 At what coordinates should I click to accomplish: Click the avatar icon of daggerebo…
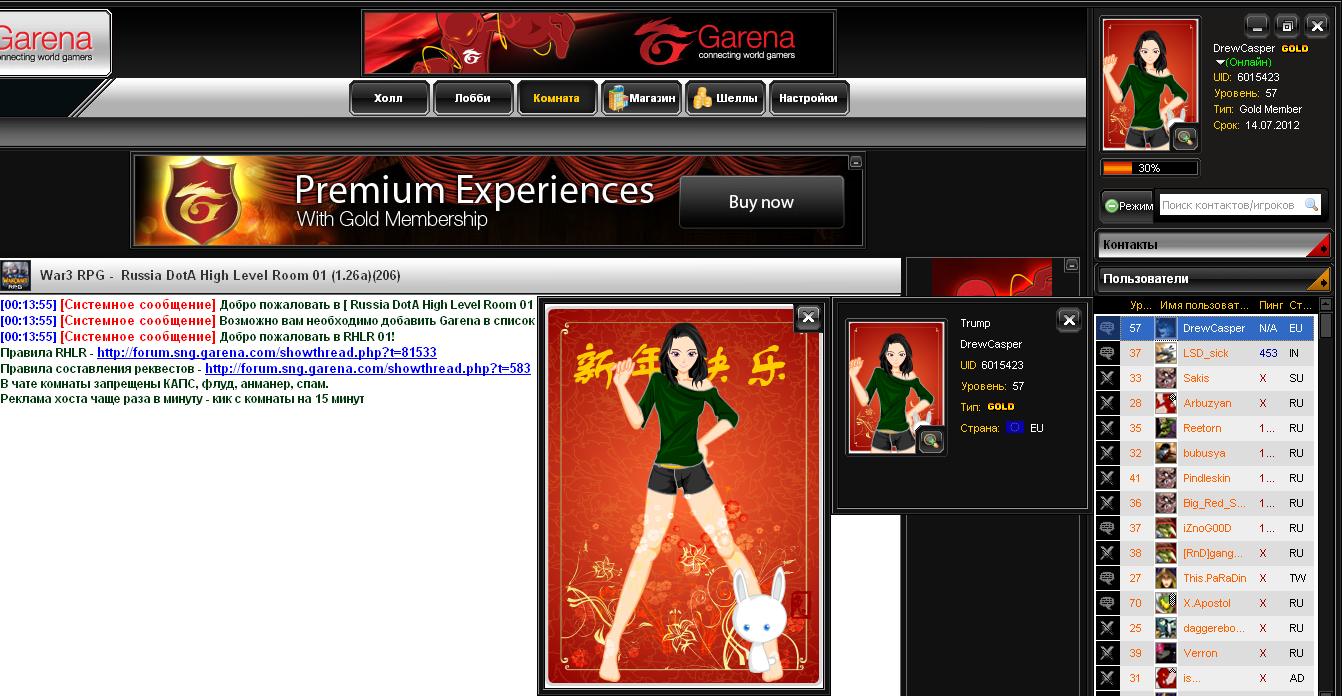(x=1166, y=628)
